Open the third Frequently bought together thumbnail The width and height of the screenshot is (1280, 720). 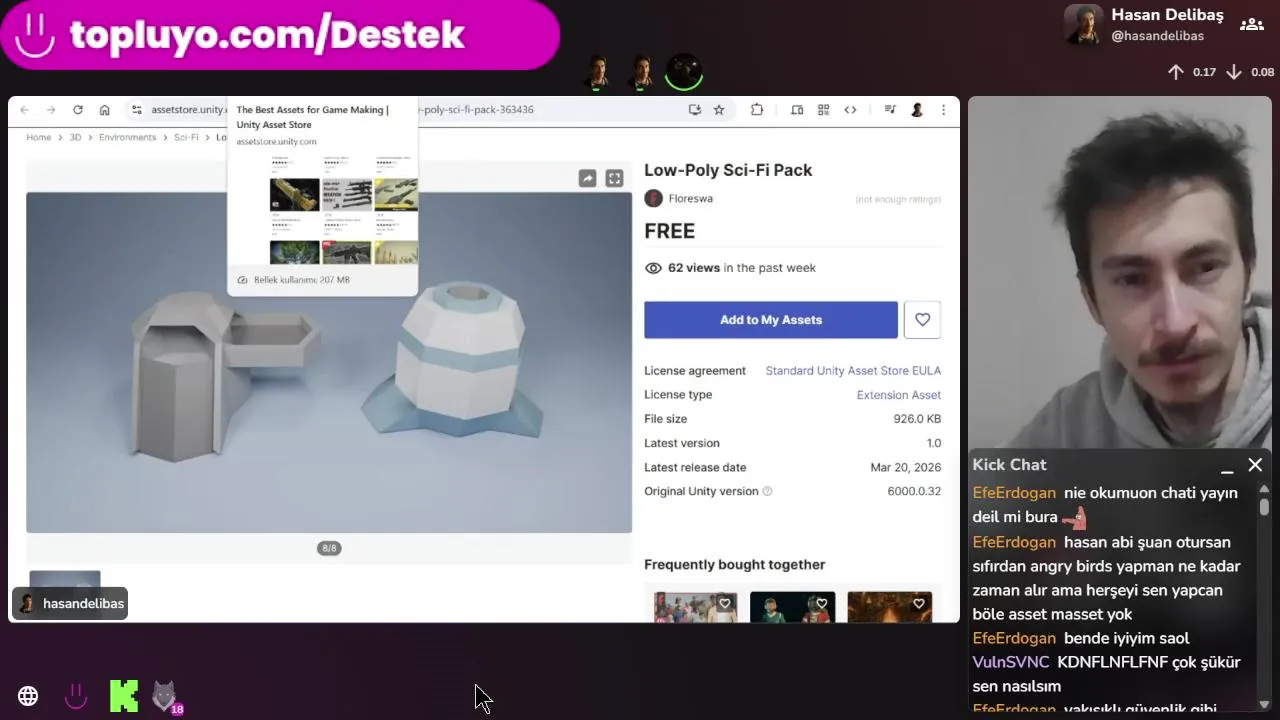[x=889, y=606]
